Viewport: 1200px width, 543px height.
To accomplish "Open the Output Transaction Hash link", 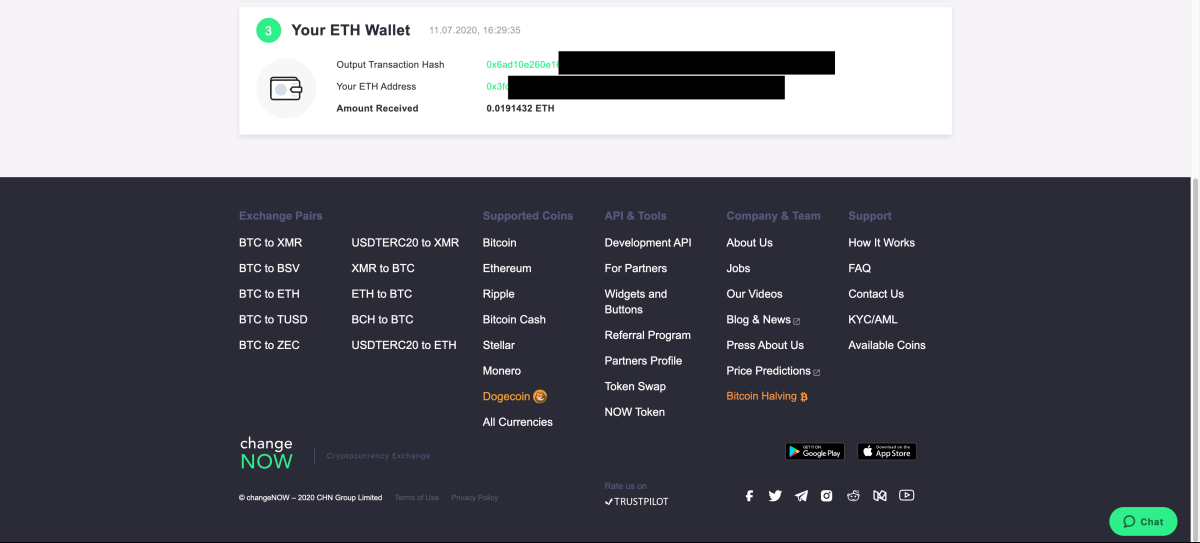I will click(x=522, y=64).
